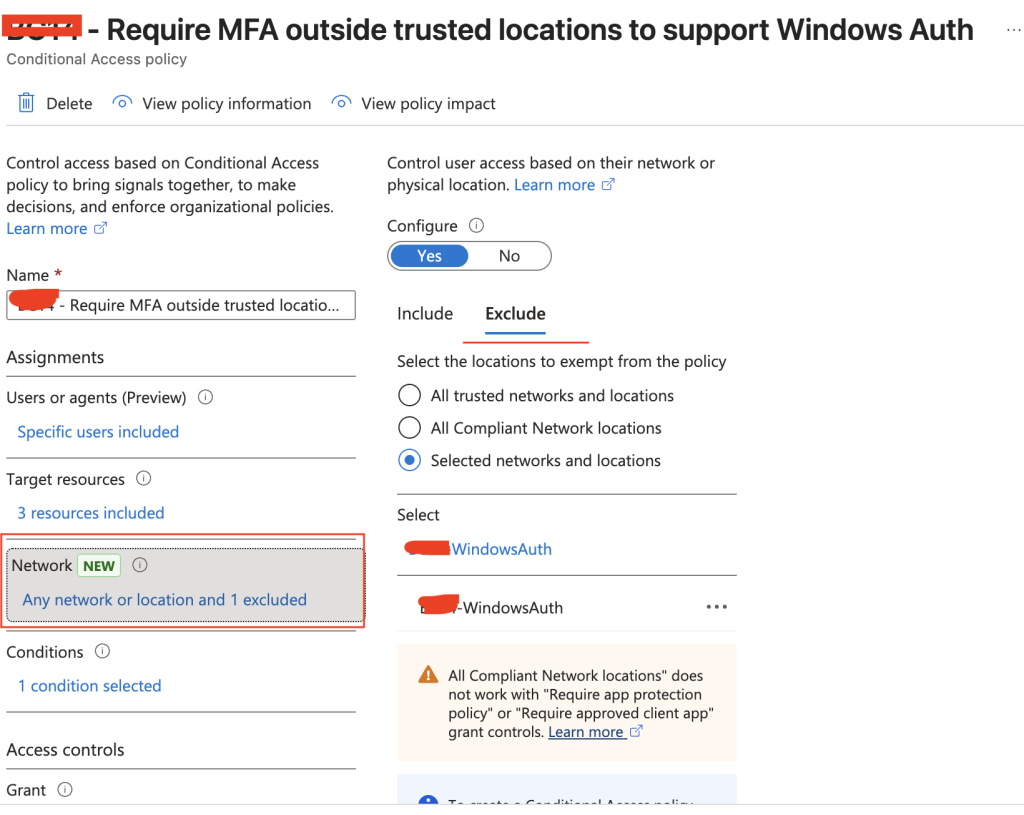Click info icon beside Users or agents
Screen dimensions: 1024x815
coord(206,397)
